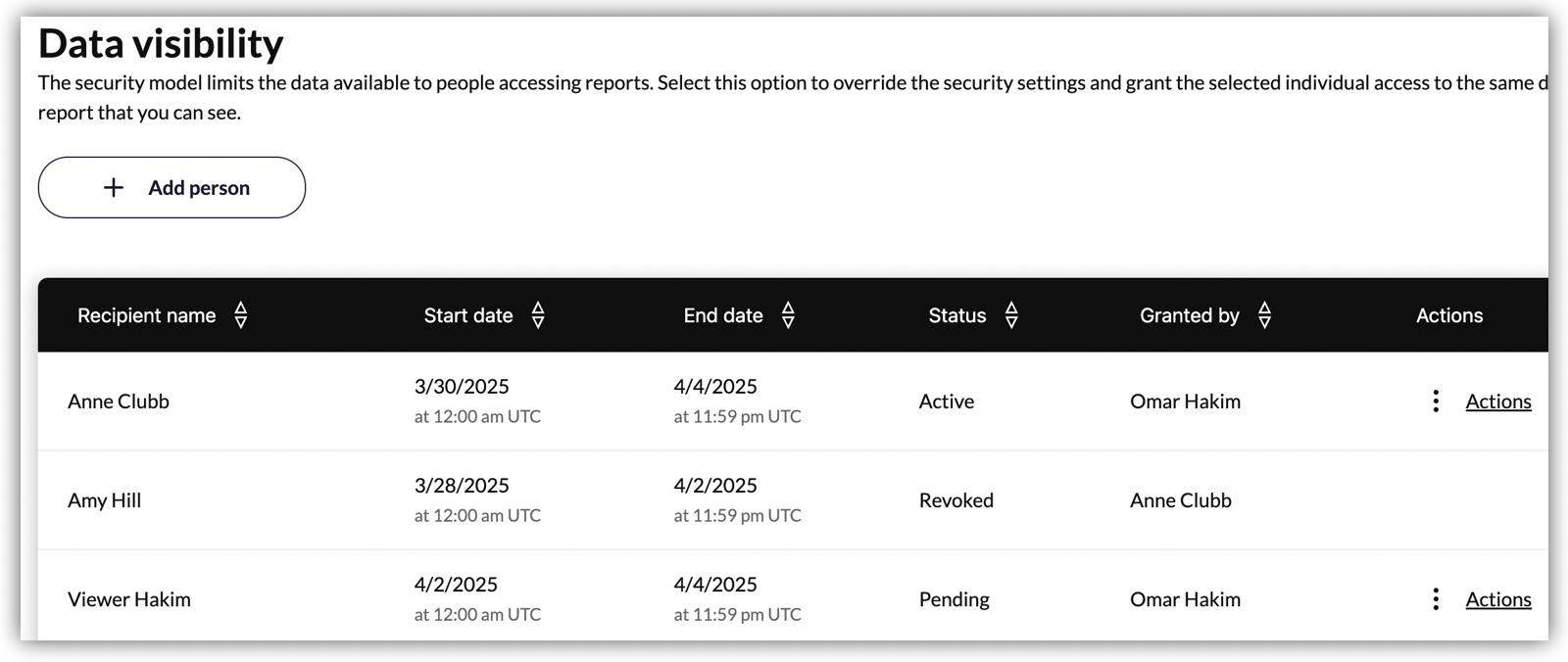The height and width of the screenshot is (662, 1568).
Task: Click the Granted by sort arrows
Action: tap(1264, 315)
